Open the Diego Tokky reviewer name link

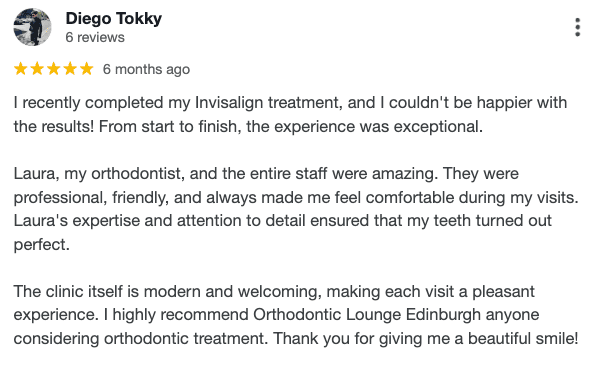coord(114,19)
